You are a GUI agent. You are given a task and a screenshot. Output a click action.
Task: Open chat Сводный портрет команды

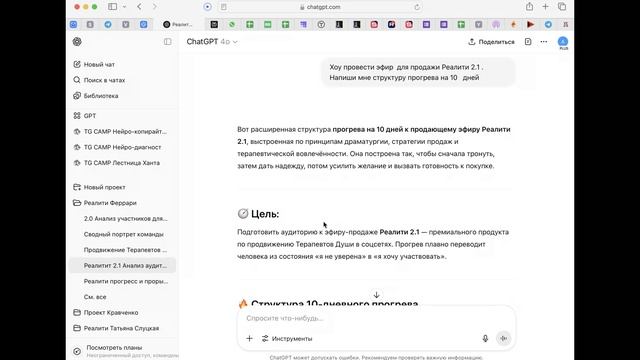pyautogui.click(x=124, y=234)
